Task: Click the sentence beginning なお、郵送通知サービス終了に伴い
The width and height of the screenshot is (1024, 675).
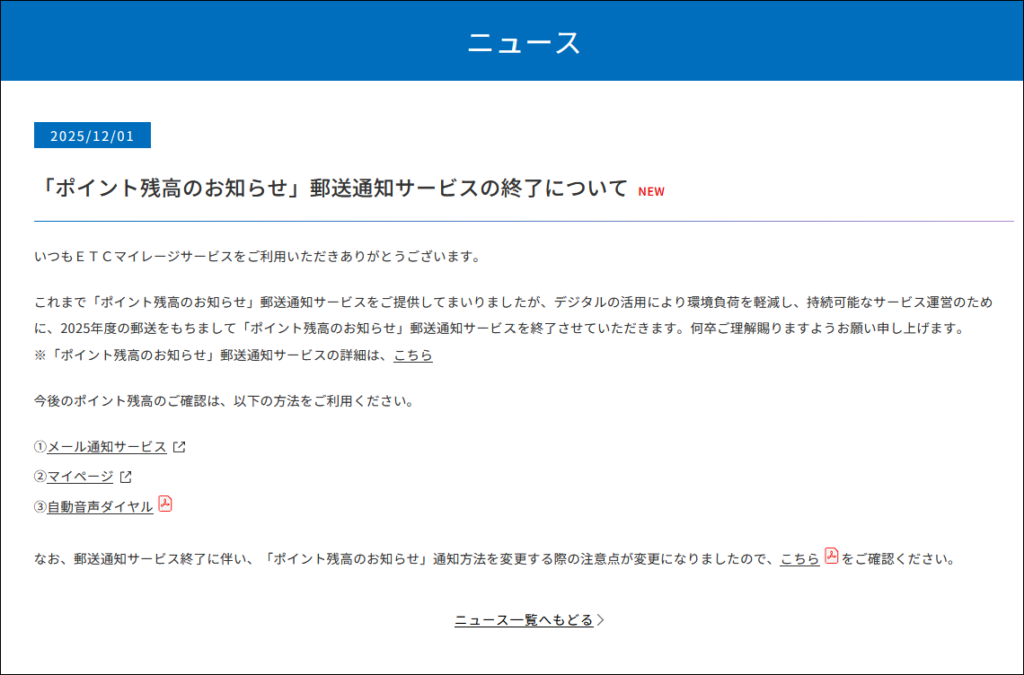Action: 400,559
